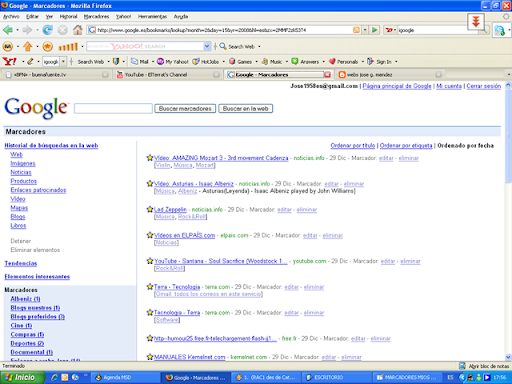Go to the Home page icon
The image size is (512, 384).
[x=78, y=30]
